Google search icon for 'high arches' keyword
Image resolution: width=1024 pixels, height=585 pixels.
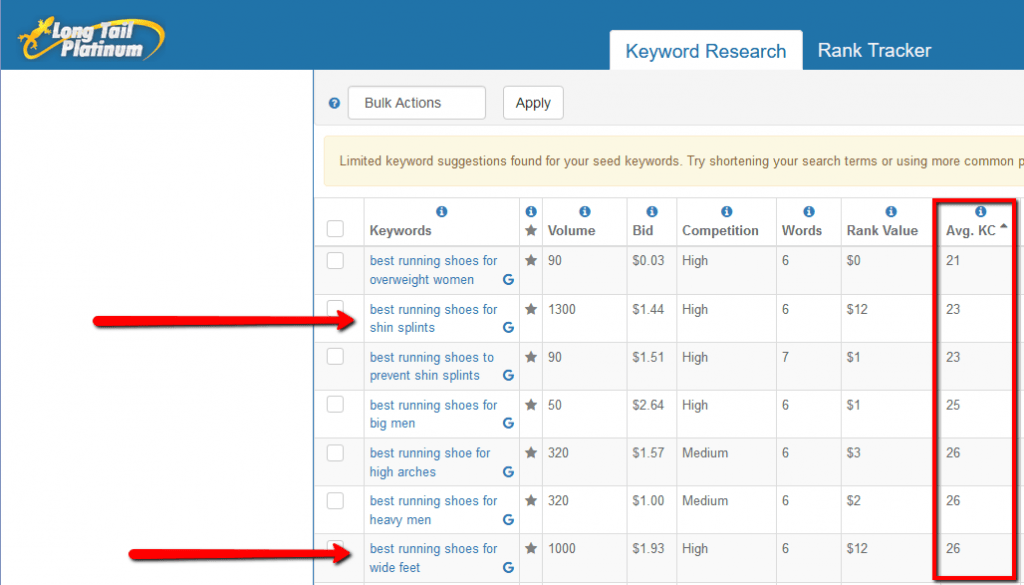(x=508, y=471)
